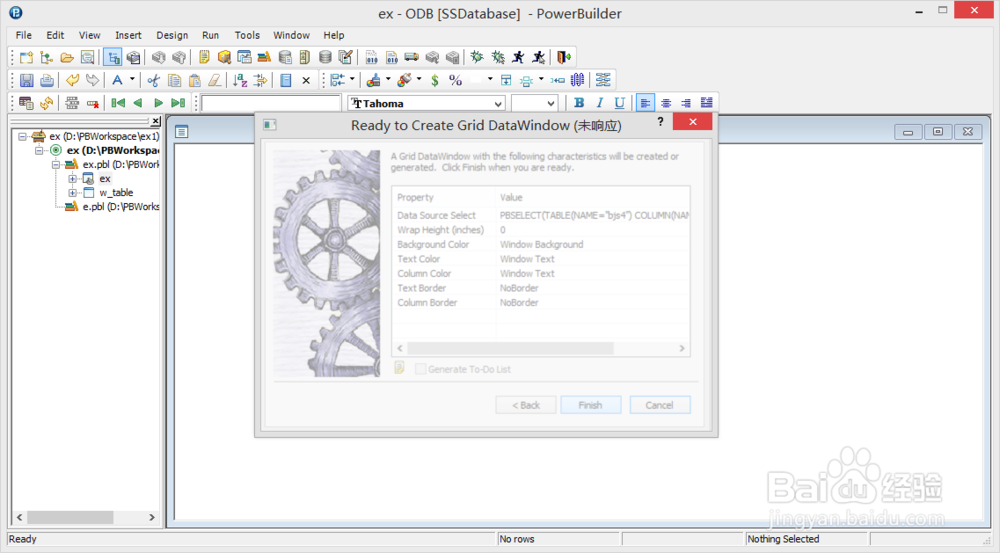Click the Copy icon
Screen dimensions: 1000x553
point(174,80)
